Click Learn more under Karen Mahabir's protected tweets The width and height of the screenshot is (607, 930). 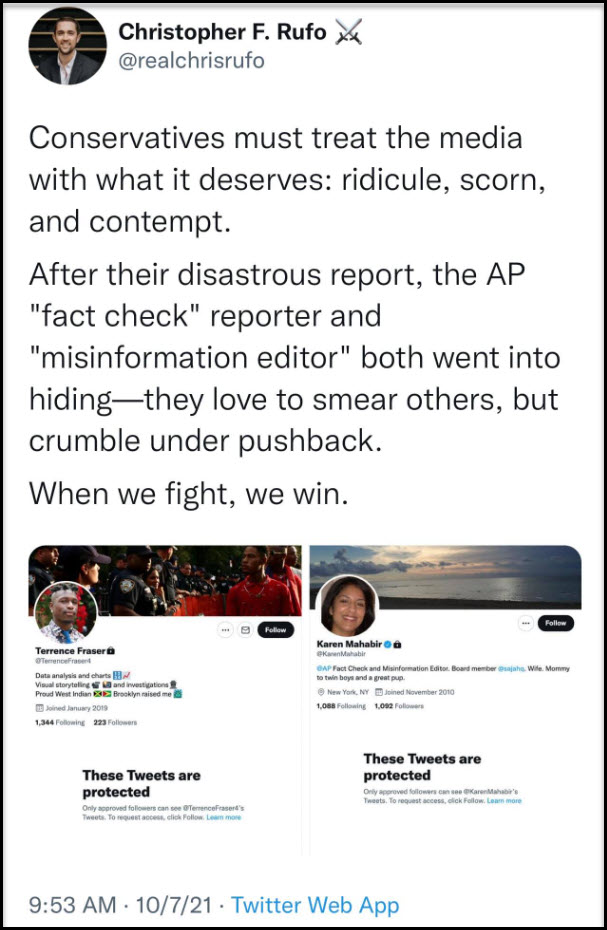point(504,801)
